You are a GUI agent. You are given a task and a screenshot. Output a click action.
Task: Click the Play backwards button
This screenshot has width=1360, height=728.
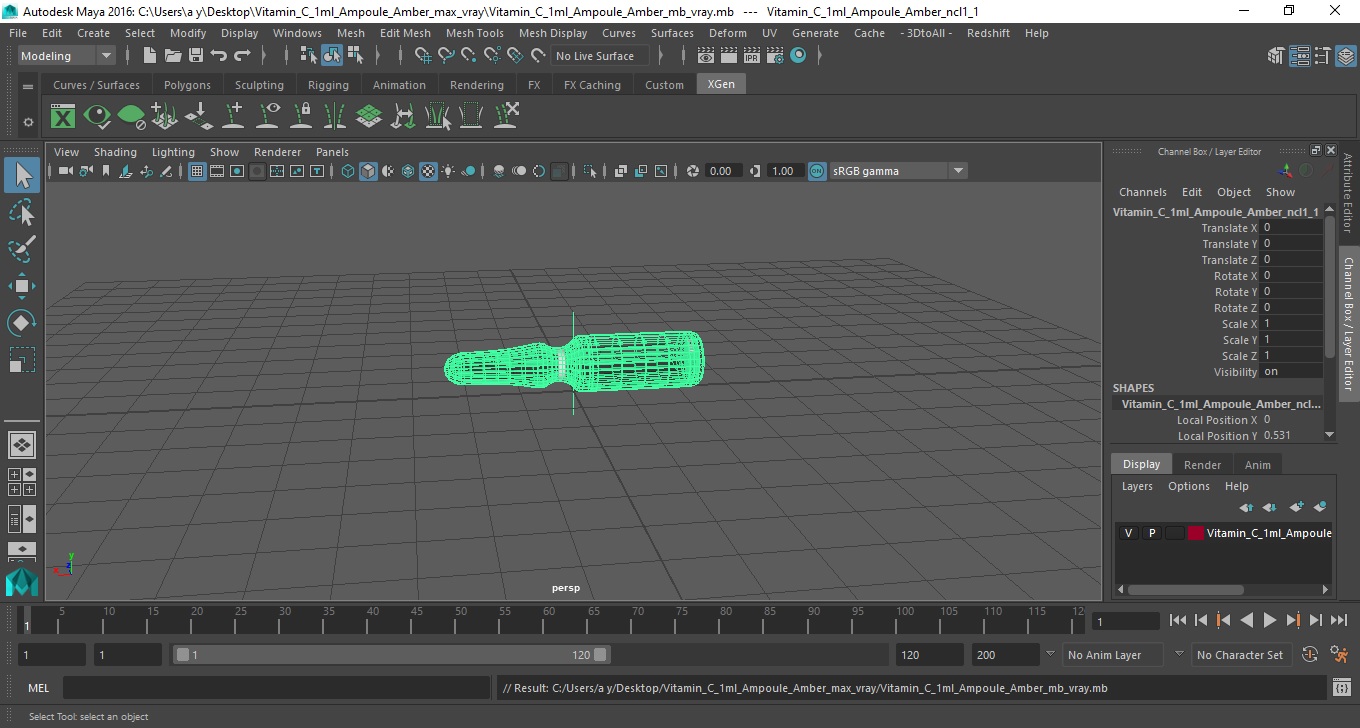pos(1247,620)
